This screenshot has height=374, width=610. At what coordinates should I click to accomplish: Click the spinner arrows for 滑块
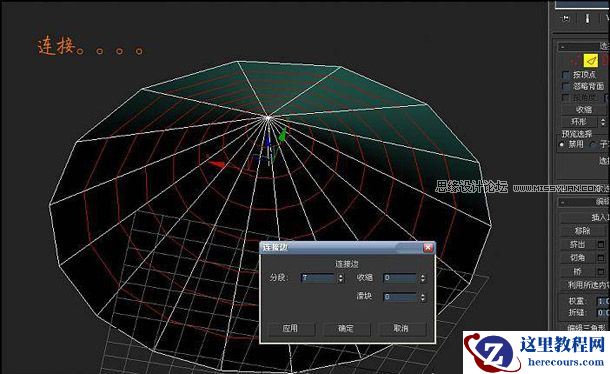coord(423,297)
